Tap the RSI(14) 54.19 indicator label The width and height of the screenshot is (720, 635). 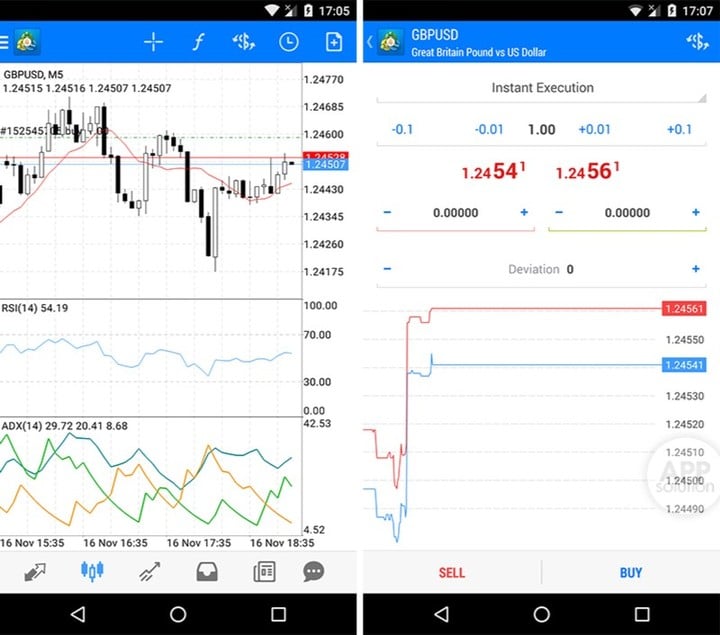click(34, 308)
